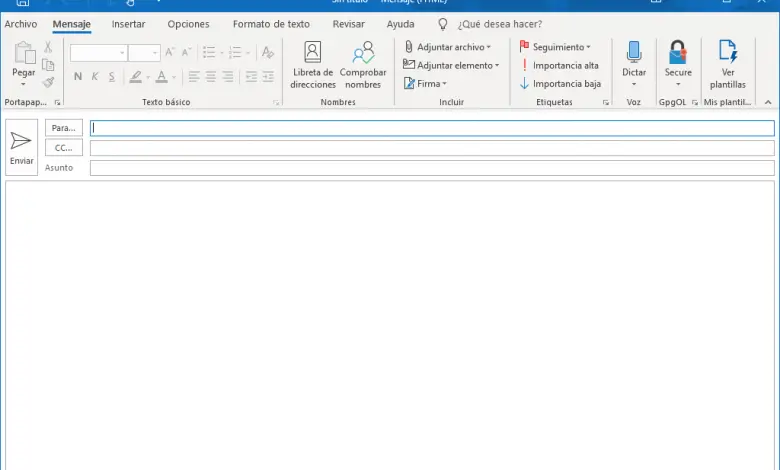The height and width of the screenshot is (470, 780).
Task: Decrease font size with the smaller A icon
Action: (187, 52)
